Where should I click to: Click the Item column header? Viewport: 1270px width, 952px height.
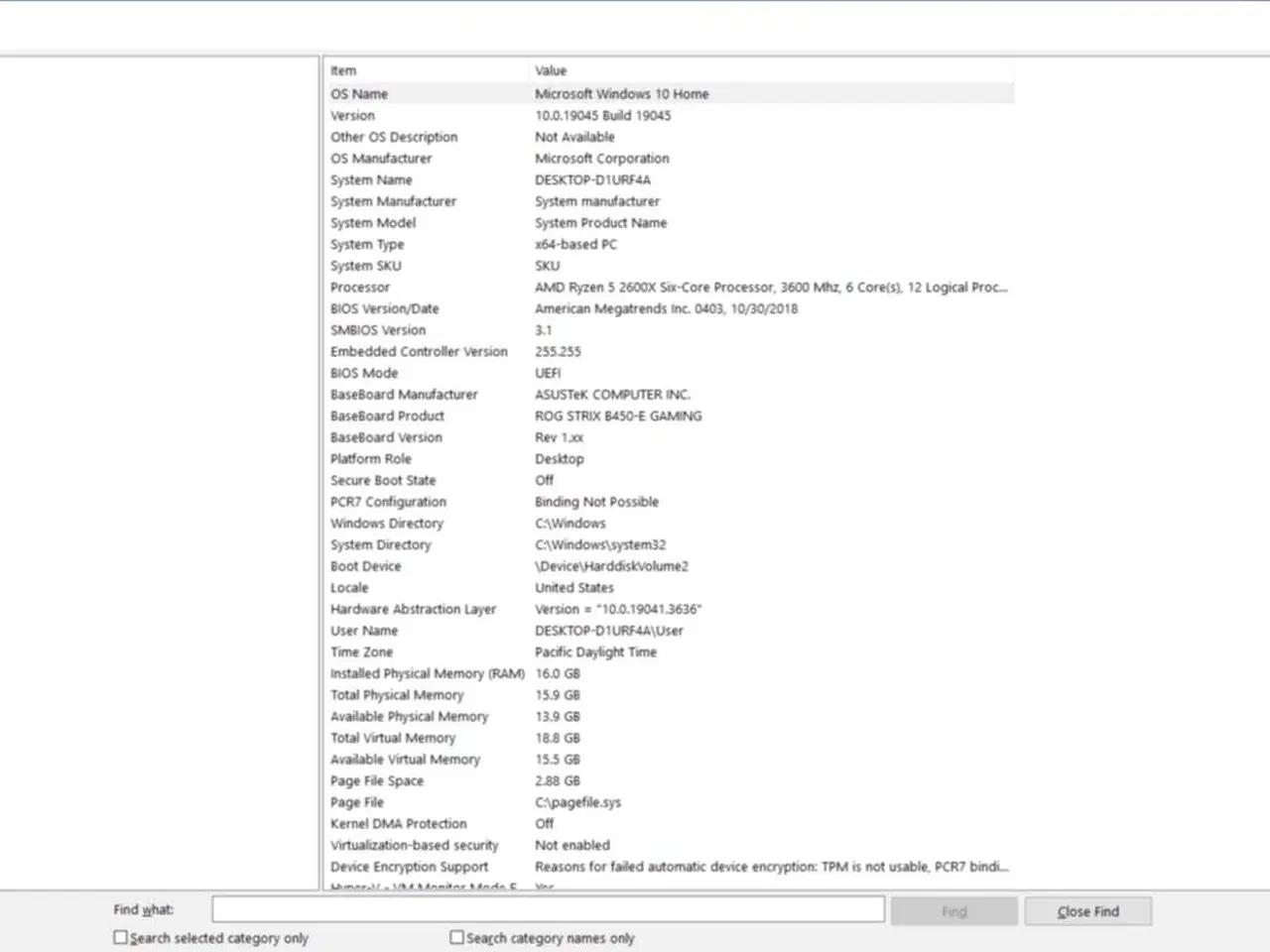pyautogui.click(x=343, y=70)
